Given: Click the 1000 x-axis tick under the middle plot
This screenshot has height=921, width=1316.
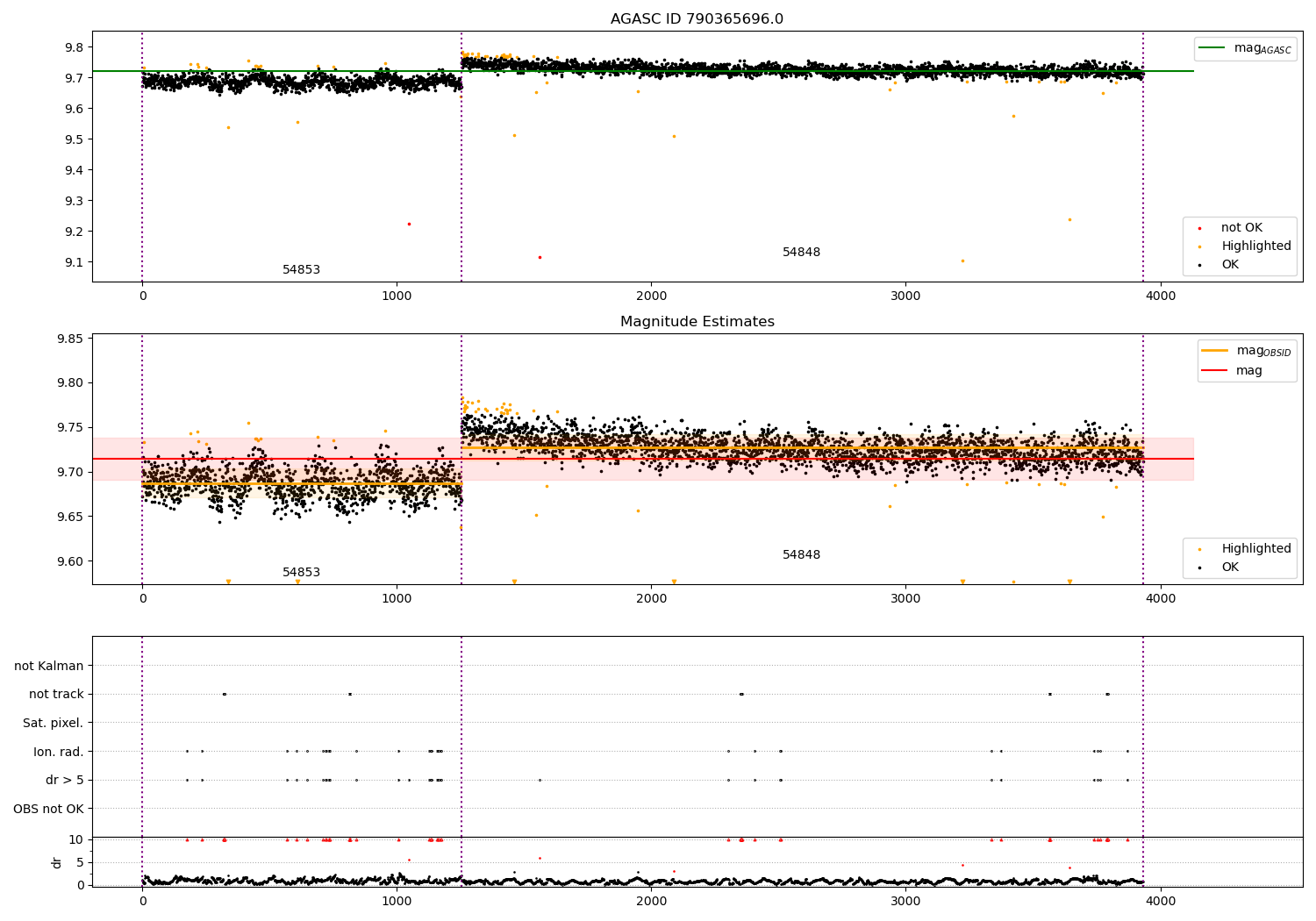Looking at the screenshot, I should [x=397, y=599].
